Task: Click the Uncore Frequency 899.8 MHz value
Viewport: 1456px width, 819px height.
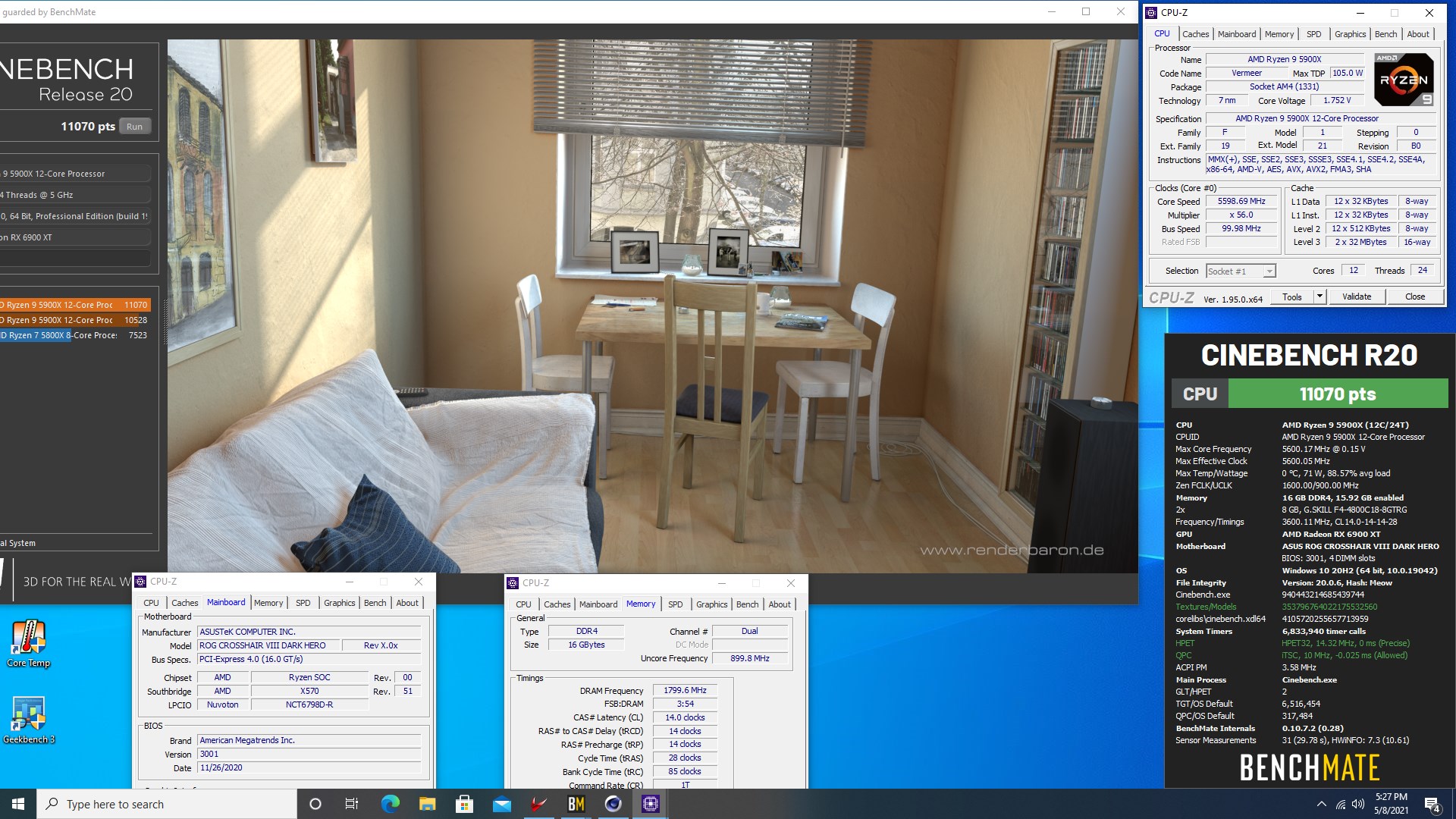Action: point(749,658)
